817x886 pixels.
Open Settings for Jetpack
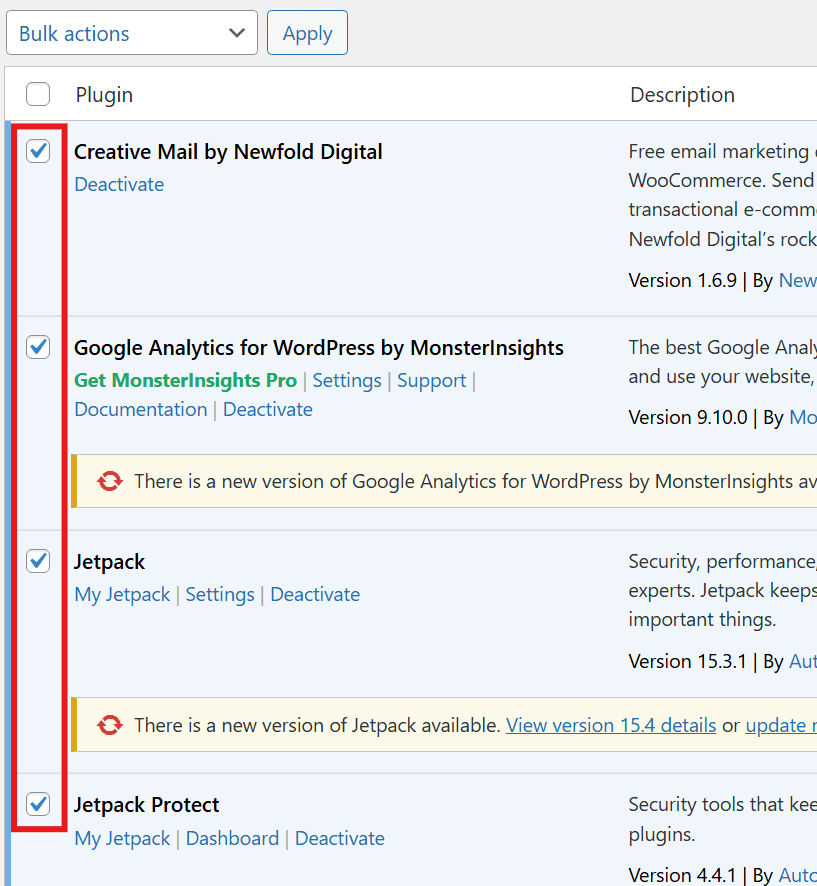pos(220,594)
